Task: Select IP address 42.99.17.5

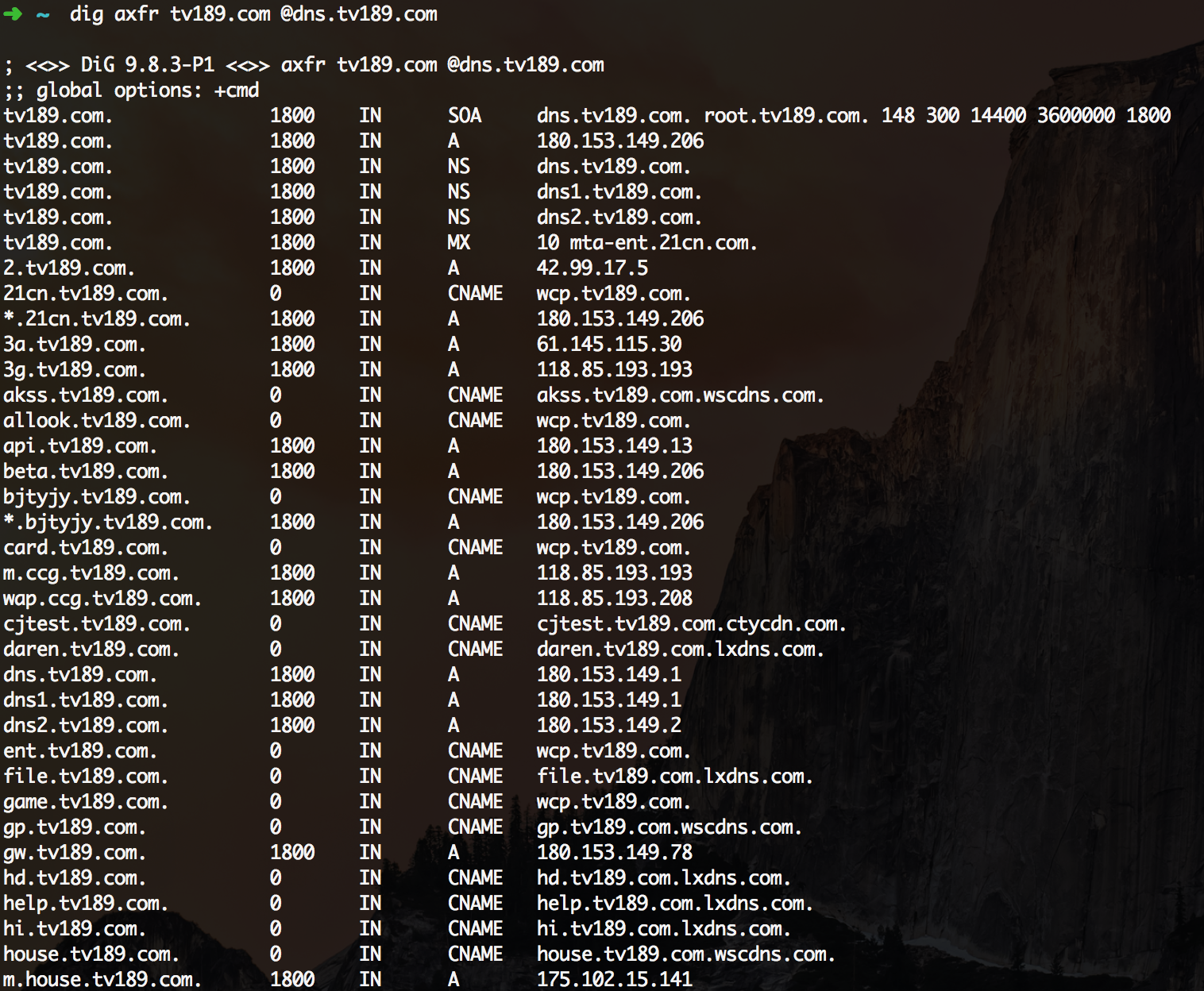Action: (x=592, y=268)
